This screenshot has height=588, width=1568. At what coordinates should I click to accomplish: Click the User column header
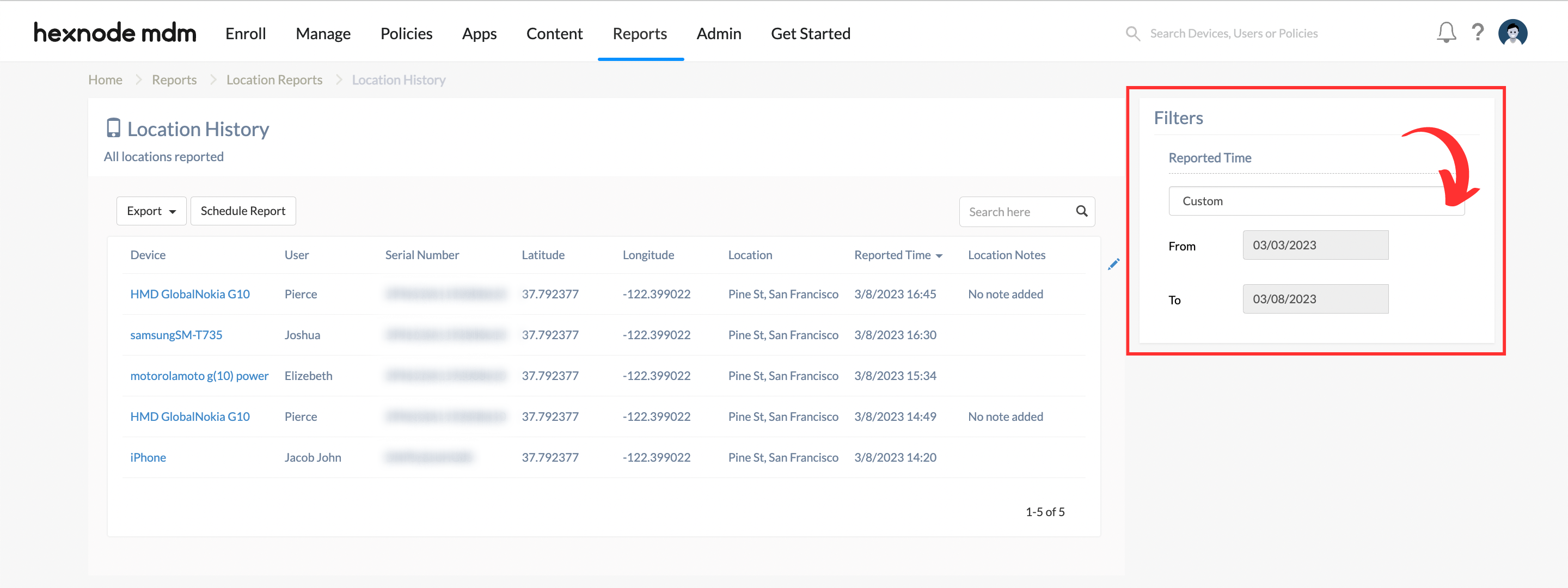pyautogui.click(x=296, y=255)
